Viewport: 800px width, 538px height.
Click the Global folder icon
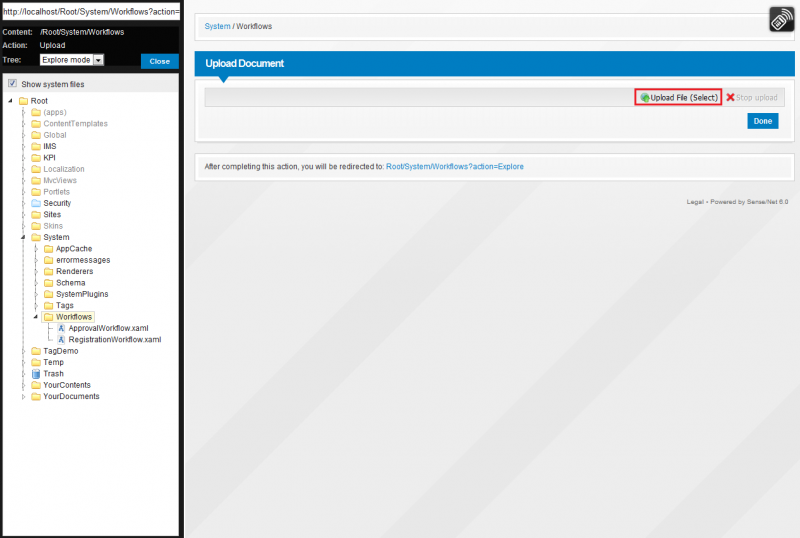click(36, 135)
